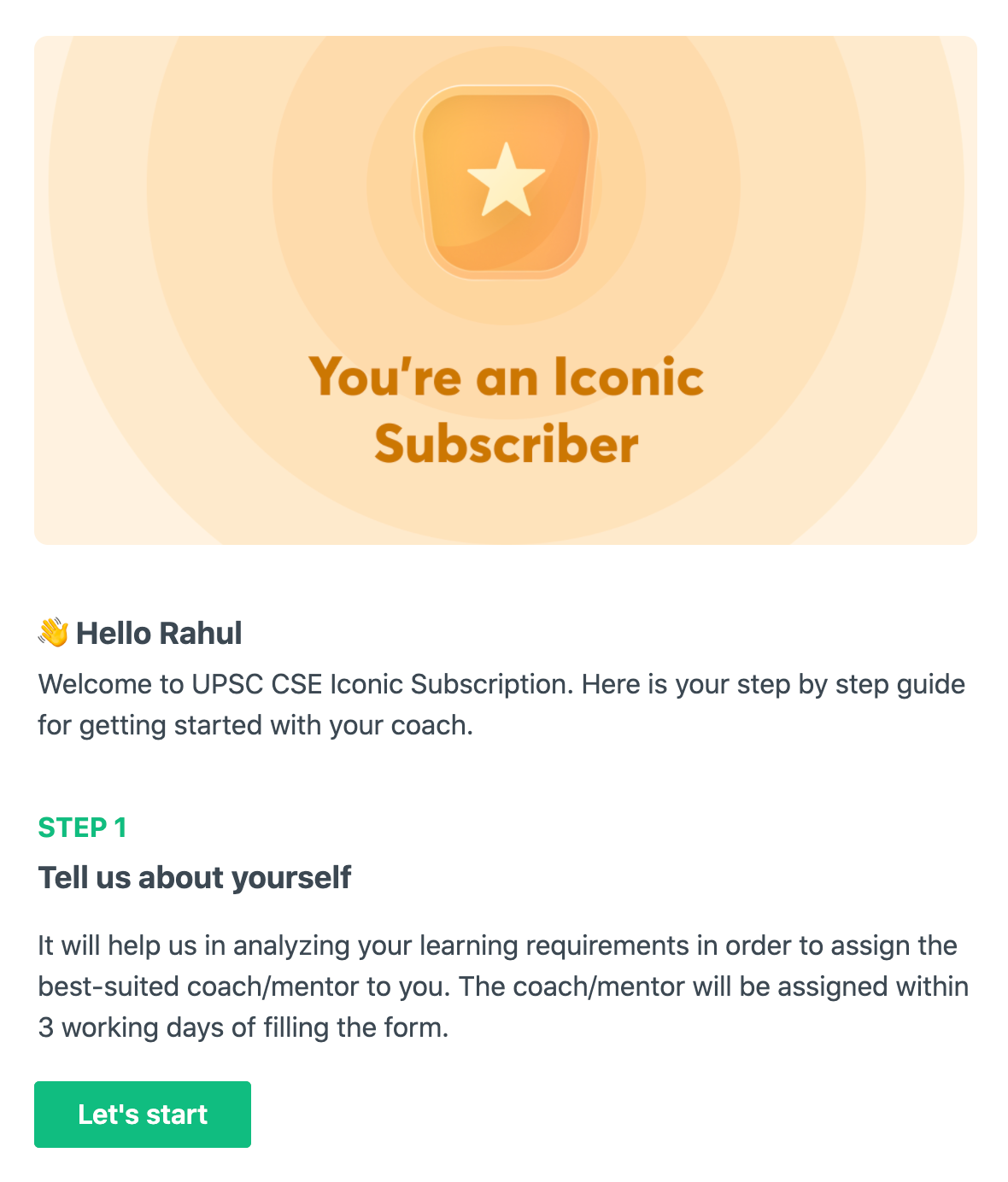Click the "You're an Iconic" banner line
The image size is (1008, 1182).
(x=506, y=377)
